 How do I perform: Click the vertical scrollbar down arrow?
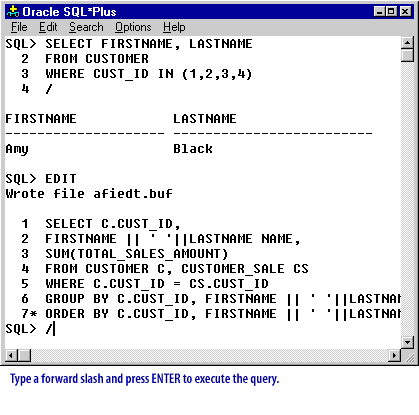407,342
